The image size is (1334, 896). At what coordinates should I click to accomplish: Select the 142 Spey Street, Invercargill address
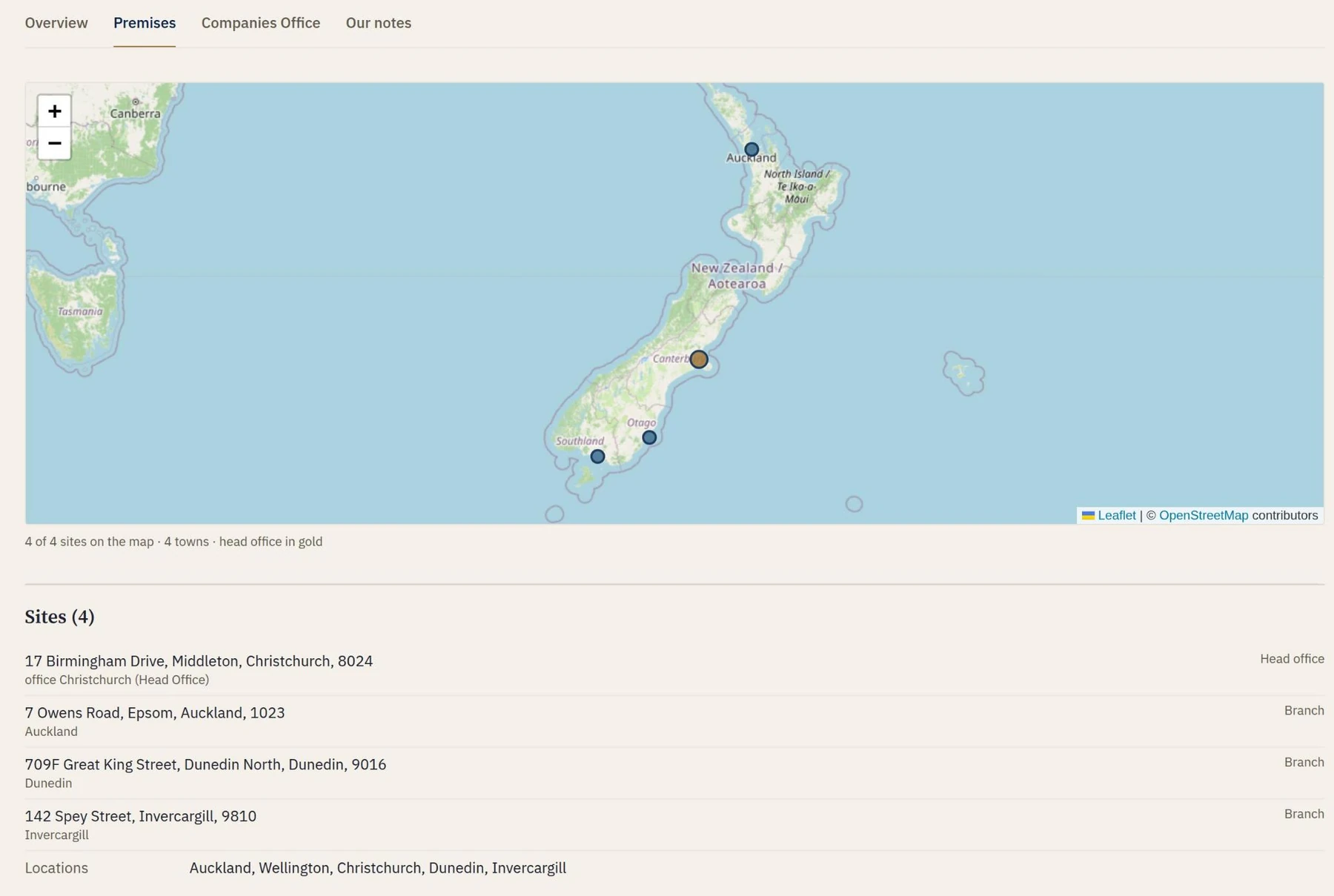click(140, 816)
